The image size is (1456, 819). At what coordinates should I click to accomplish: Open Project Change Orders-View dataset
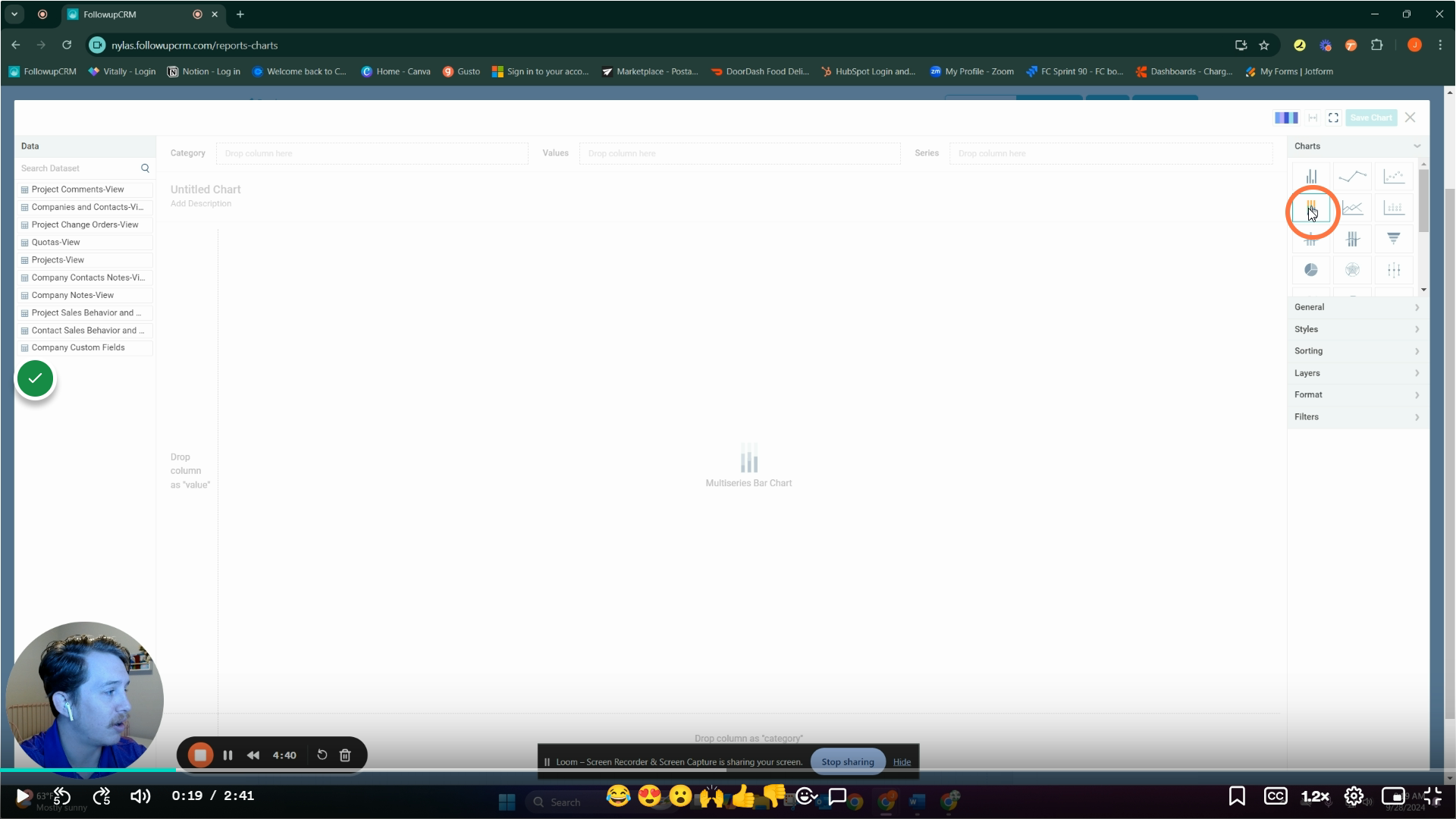coord(85,225)
